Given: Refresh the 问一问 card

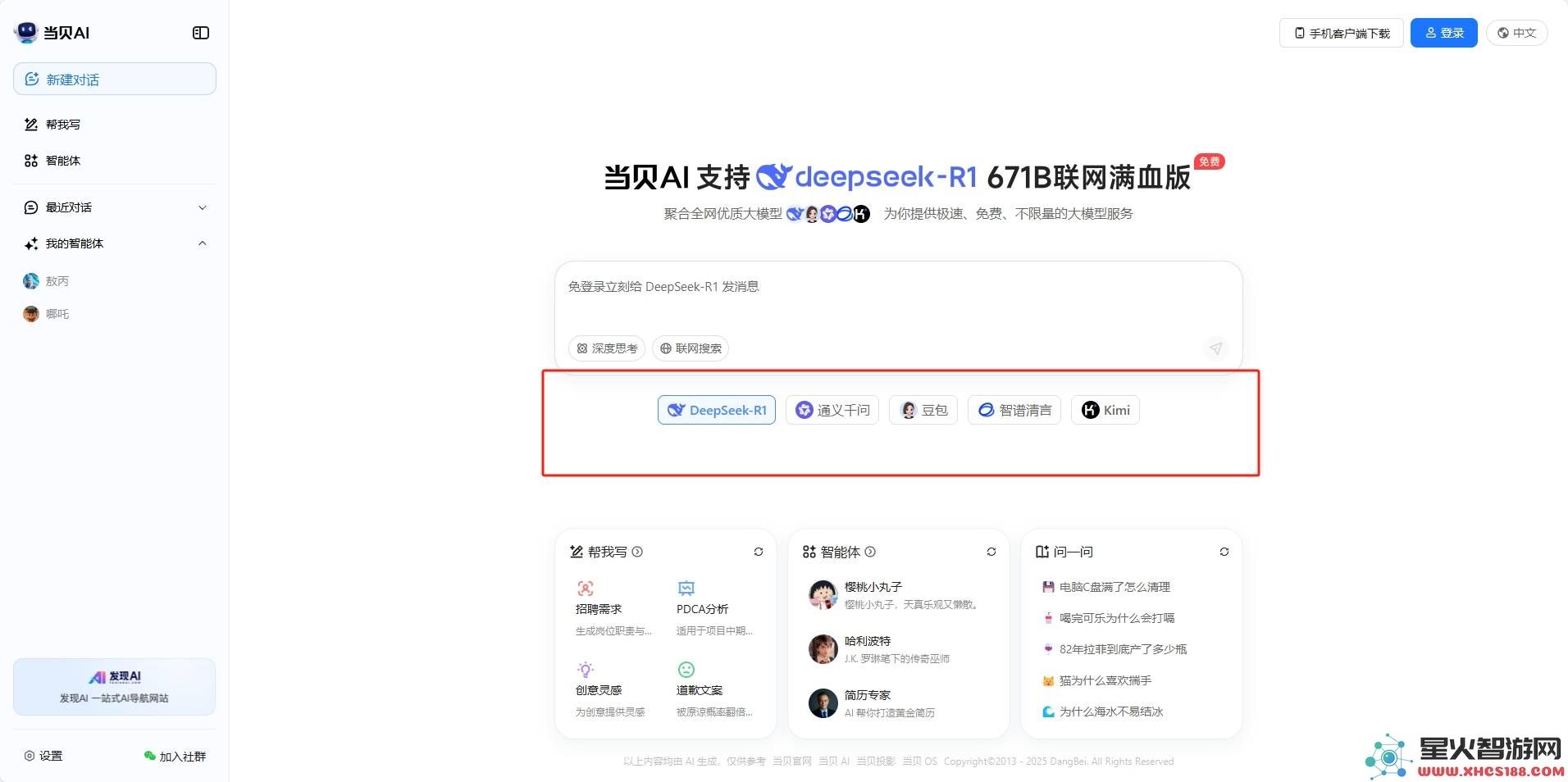Looking at the screenshot, I should (x=1224, y=552).
